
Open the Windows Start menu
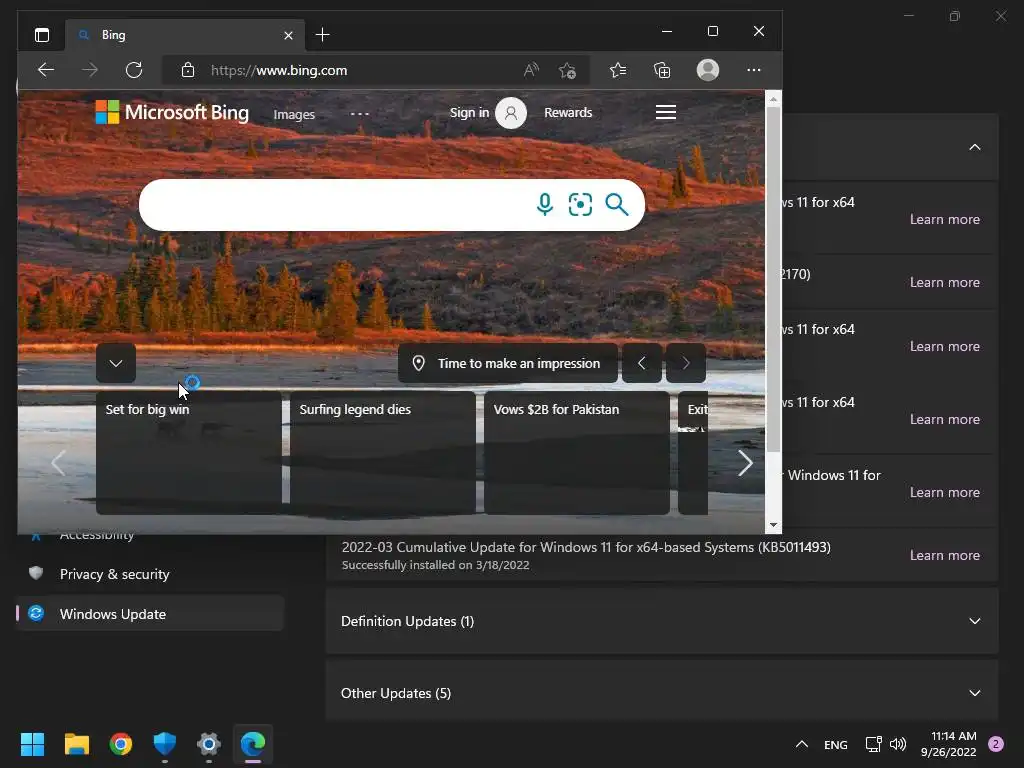32,744
